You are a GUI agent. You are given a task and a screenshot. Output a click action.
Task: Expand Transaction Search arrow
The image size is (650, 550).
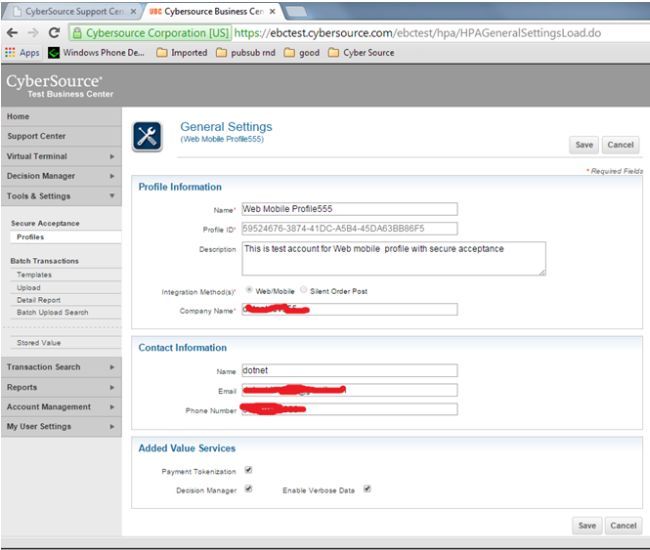pos(112,367)
